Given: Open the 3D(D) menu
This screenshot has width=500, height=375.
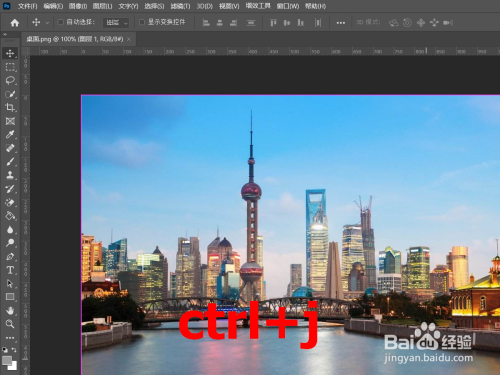Looking at the screenshot, I should coord(205,6).
